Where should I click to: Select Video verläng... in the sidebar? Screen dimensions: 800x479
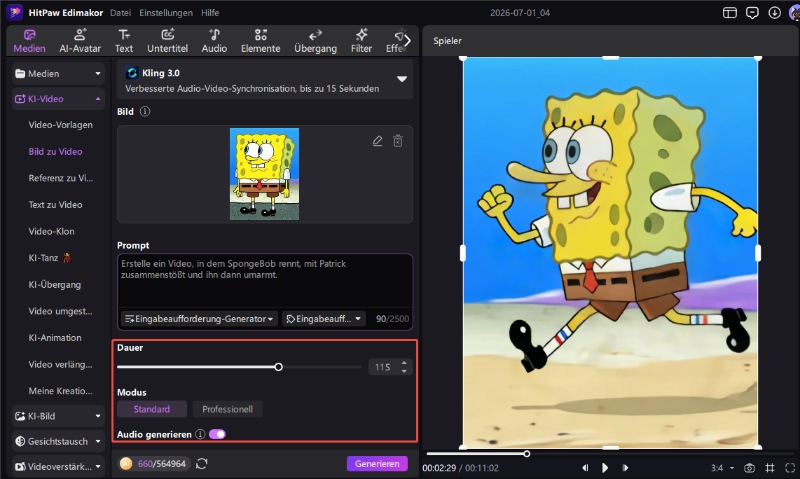click(60, 364)
